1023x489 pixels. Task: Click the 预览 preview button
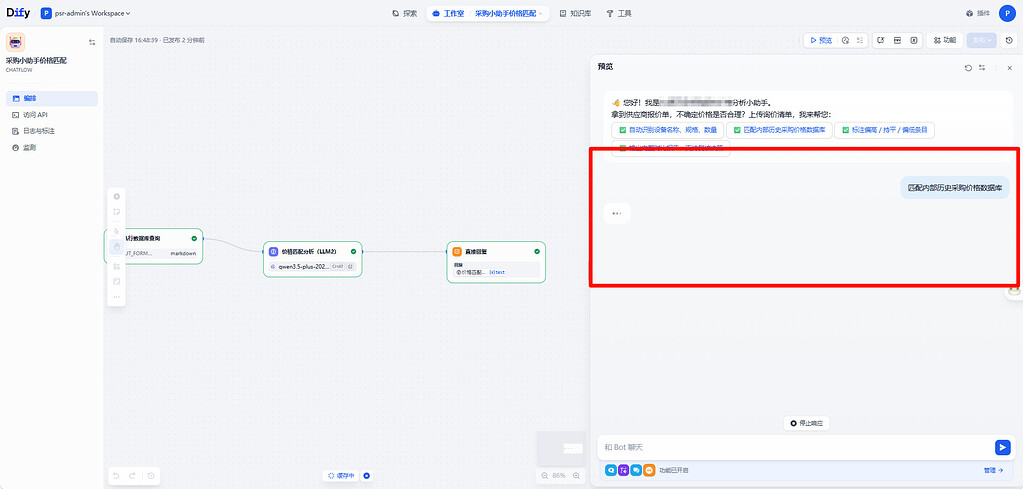pyautogui.click(x=821, y=40)
